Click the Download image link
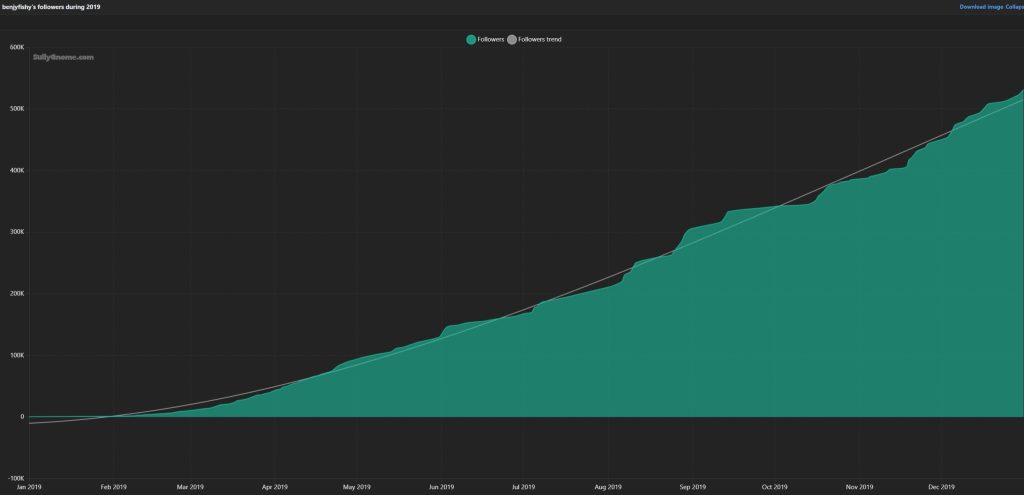This screenshot has width=1024, height=495. point(981,7)
